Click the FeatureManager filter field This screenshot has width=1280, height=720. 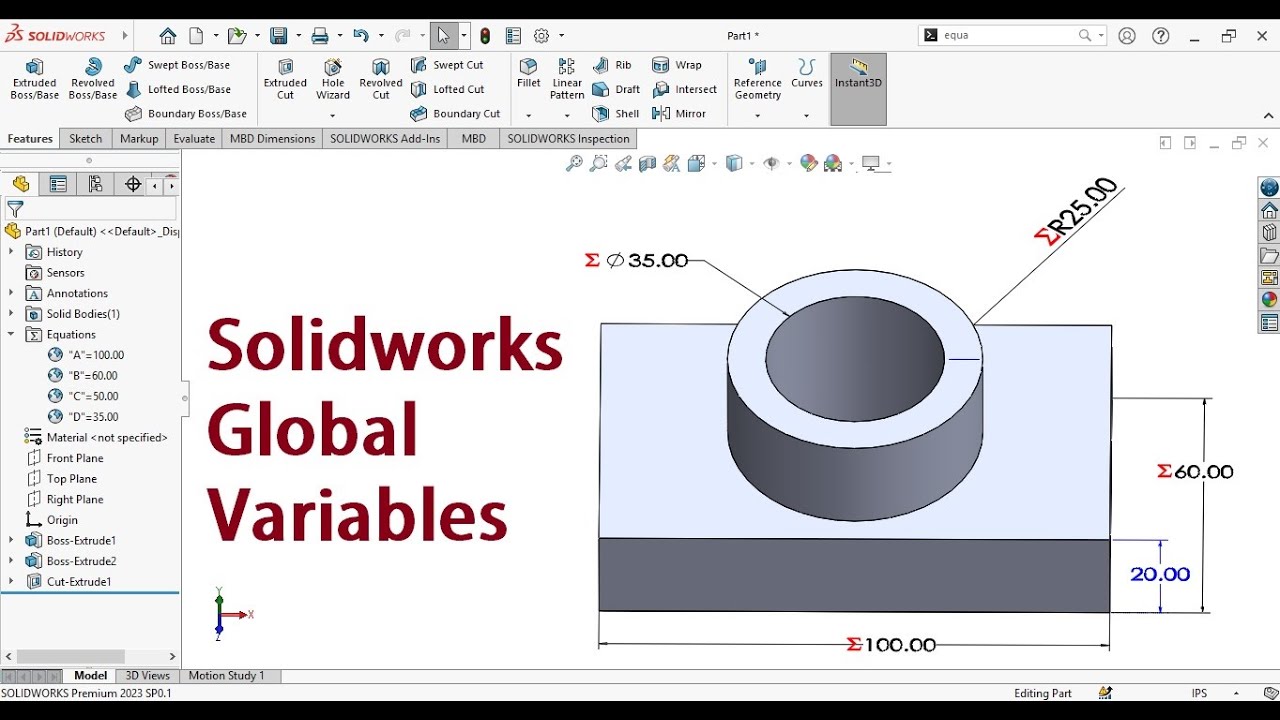92,209
